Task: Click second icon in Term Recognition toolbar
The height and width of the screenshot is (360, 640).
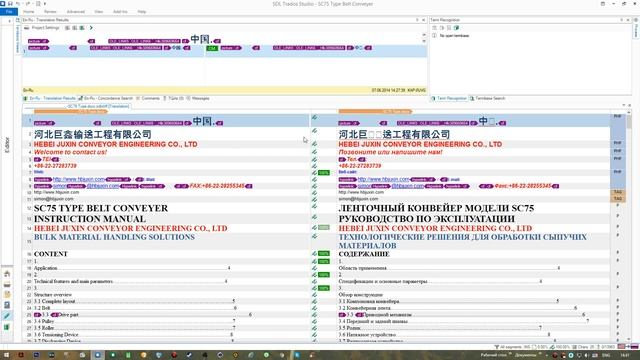Action: point(442,28)
